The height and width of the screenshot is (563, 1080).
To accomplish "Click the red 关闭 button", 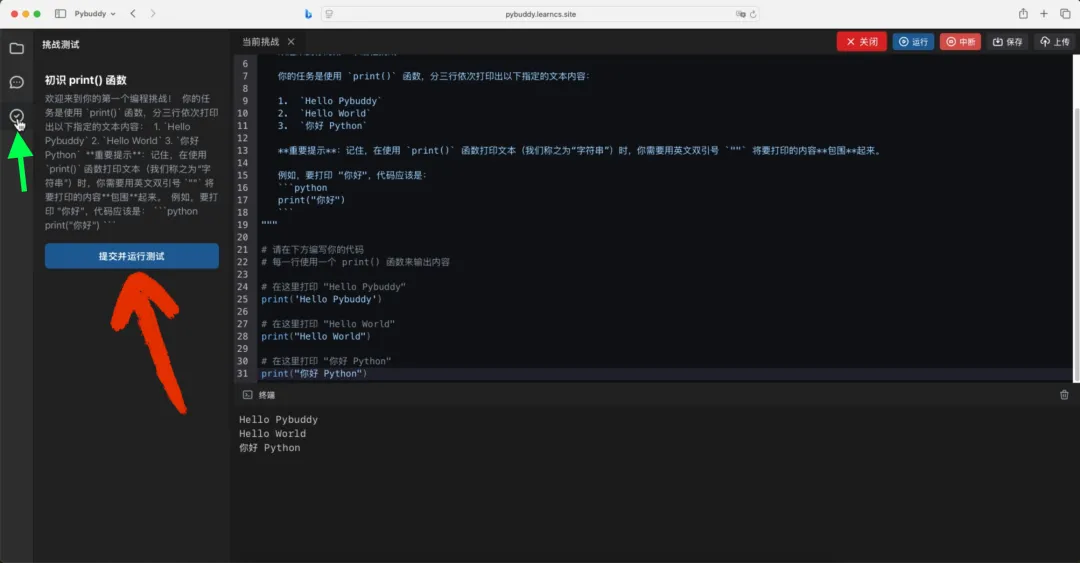I will [862, 42].
